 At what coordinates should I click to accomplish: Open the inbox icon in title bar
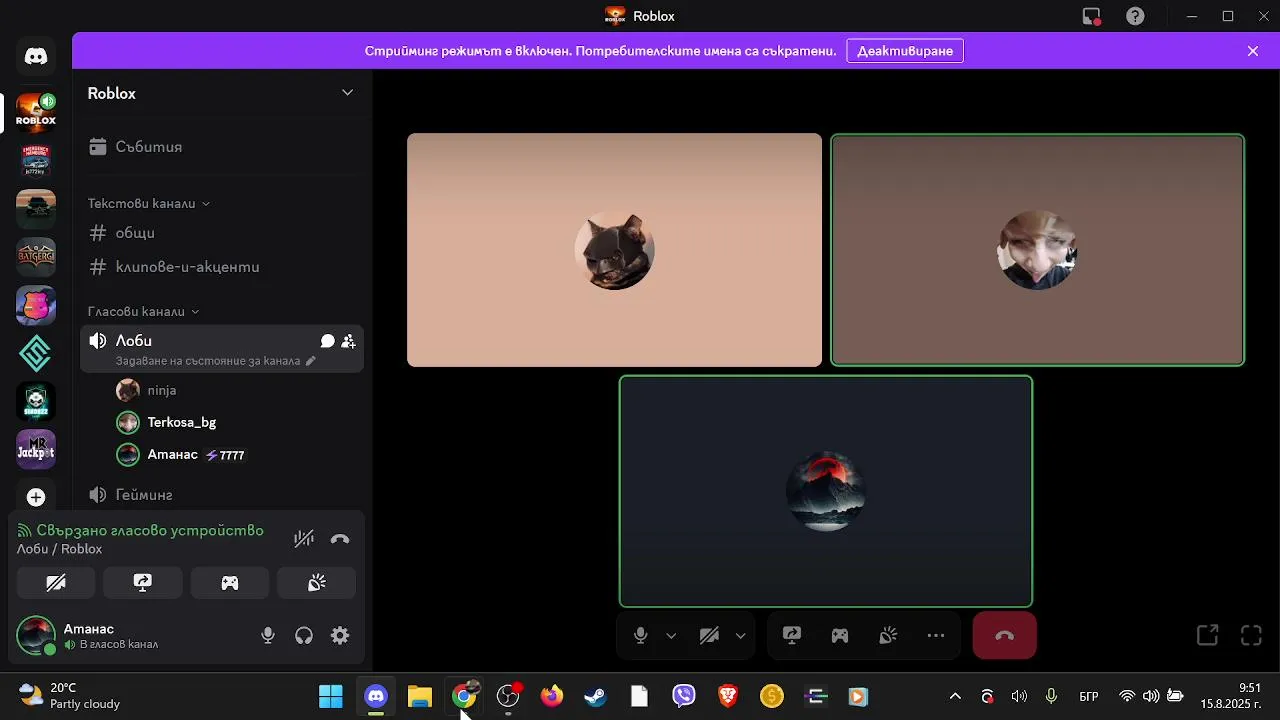[1092, 16]
